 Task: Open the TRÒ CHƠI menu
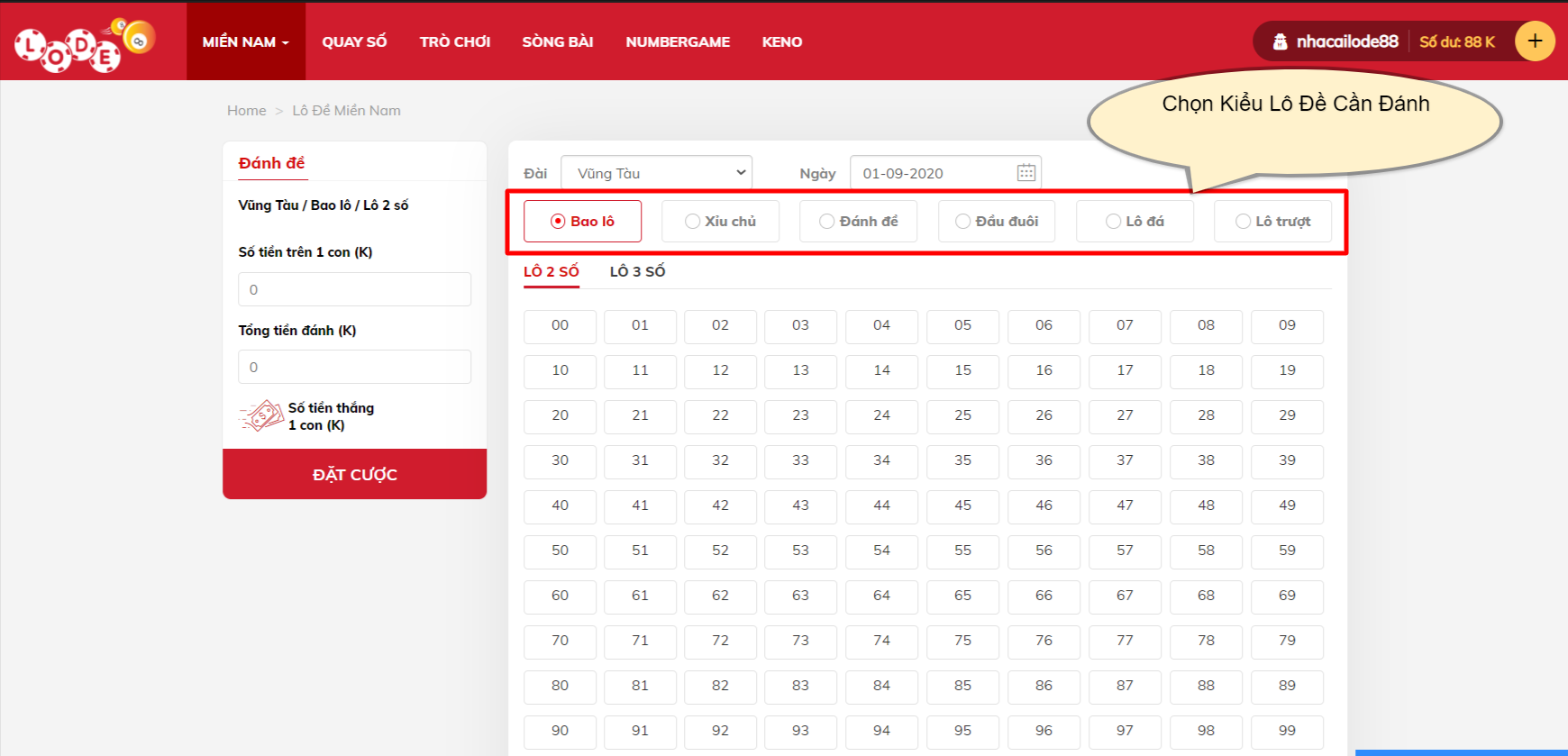point(455,41)
